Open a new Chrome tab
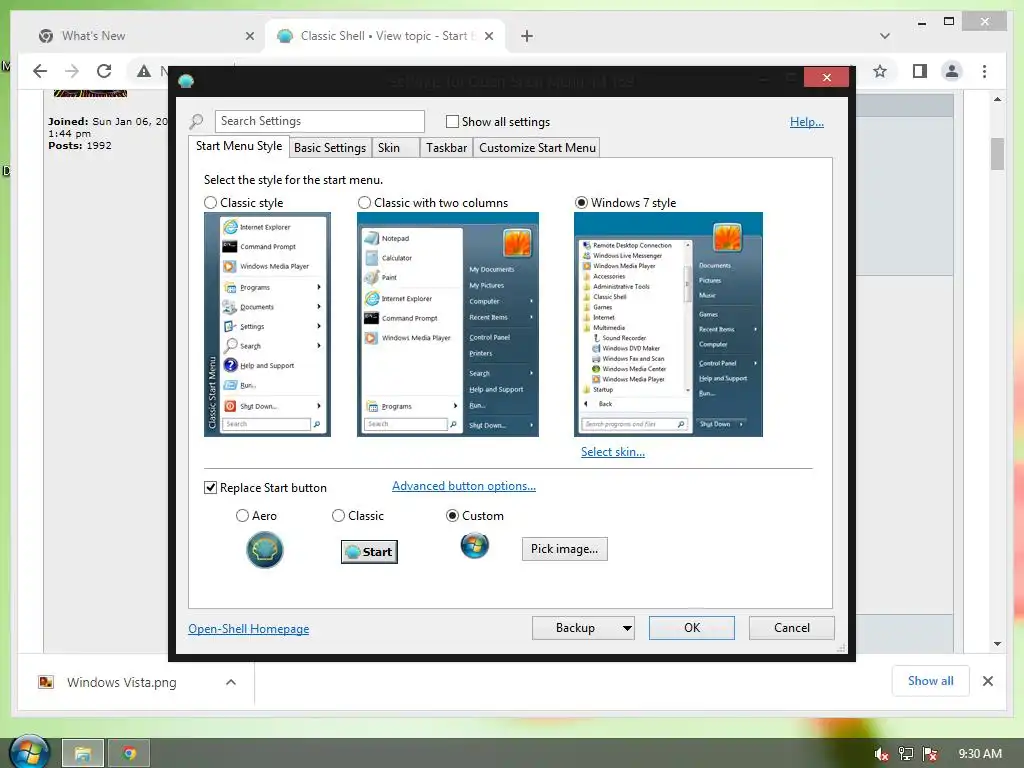This screenshot has width=1024, height=768. (x=526, y=36)
